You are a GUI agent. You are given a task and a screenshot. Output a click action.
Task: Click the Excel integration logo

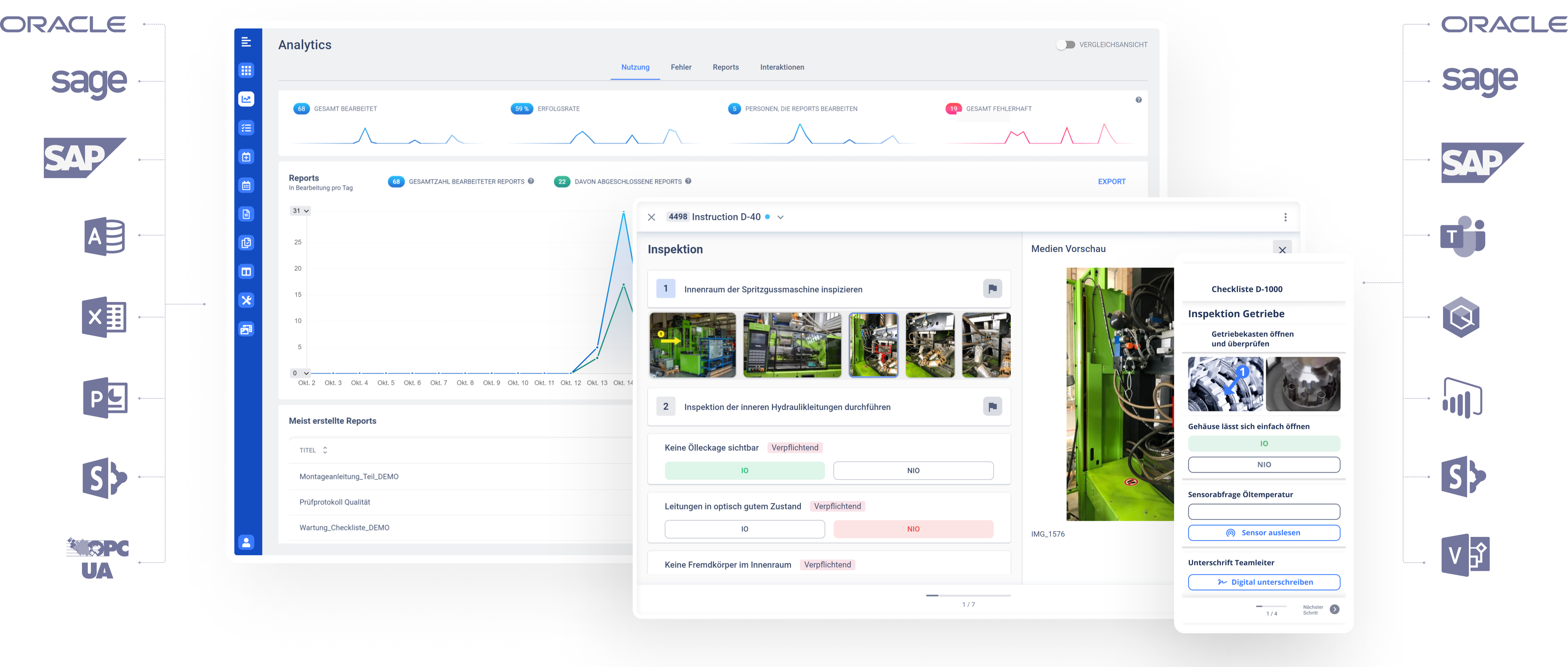tap(104, 317)
